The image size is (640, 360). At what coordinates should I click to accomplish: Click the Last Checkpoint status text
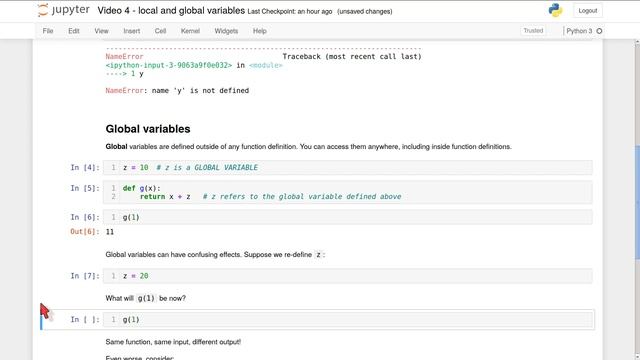click(290, 11)
